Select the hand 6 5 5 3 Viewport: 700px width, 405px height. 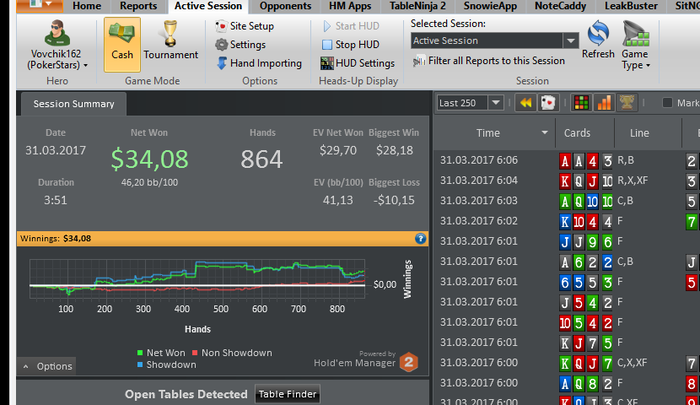(x=566, y=282)
